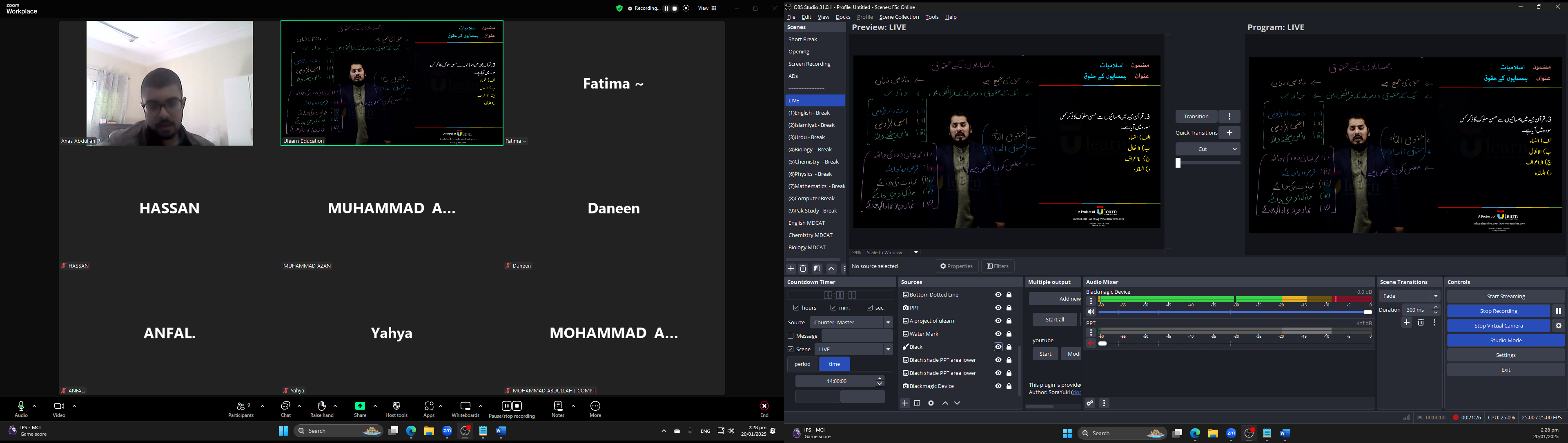Screen dimensions: 1568x443
Task: Open Blackmagic Device audio options menu
Action: (1091, 301)
